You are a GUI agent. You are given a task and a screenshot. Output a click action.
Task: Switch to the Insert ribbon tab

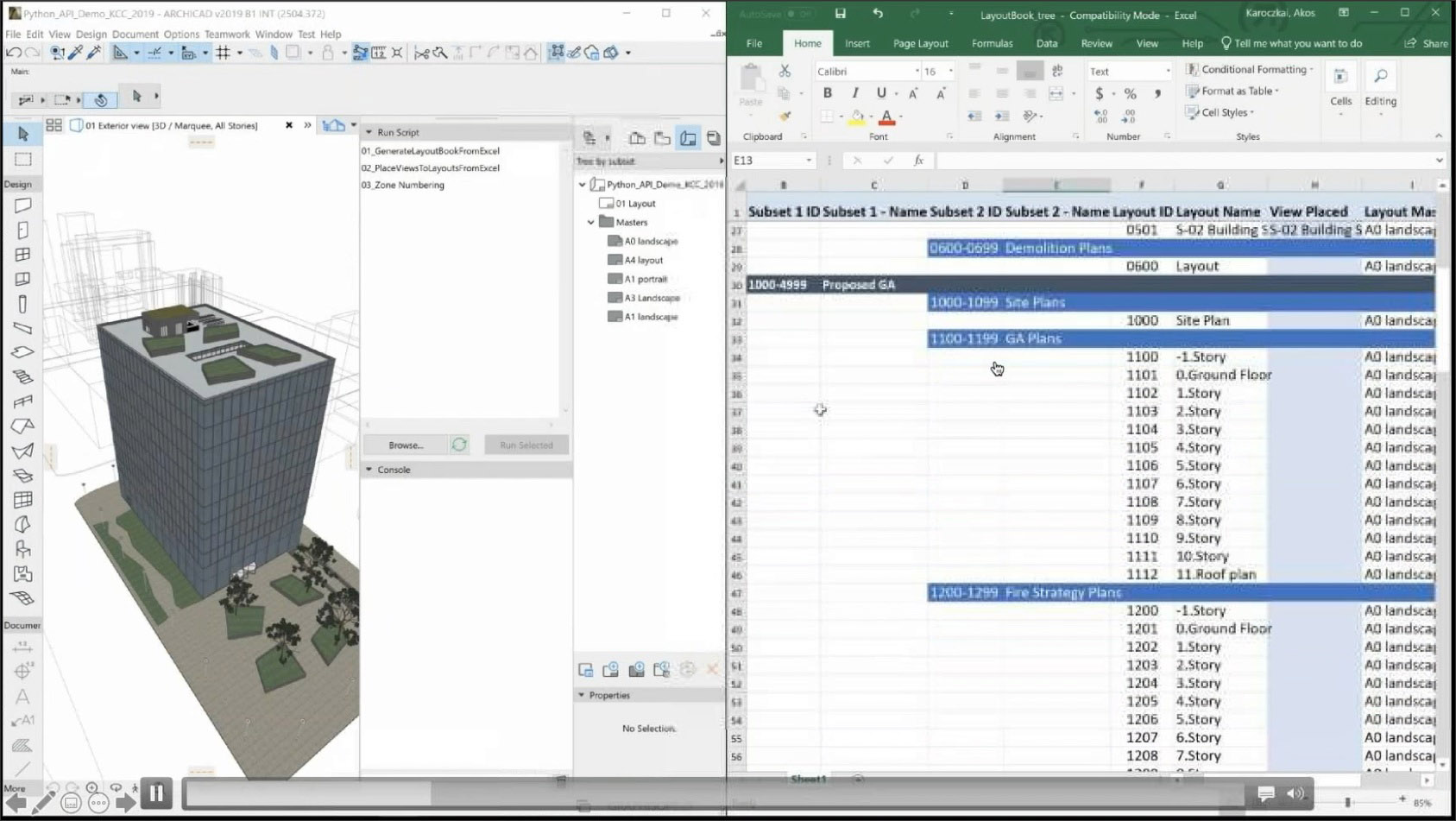click(857, 43)
